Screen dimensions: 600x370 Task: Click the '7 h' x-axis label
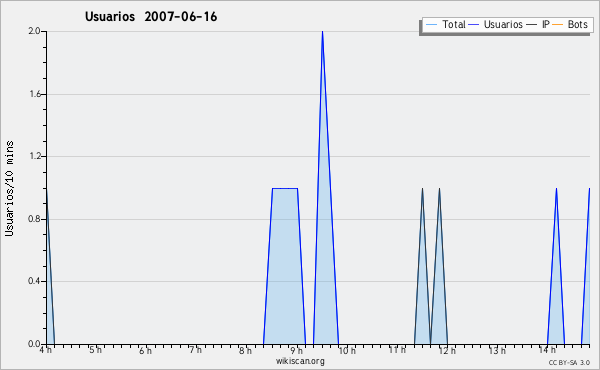tap(195, 350)
